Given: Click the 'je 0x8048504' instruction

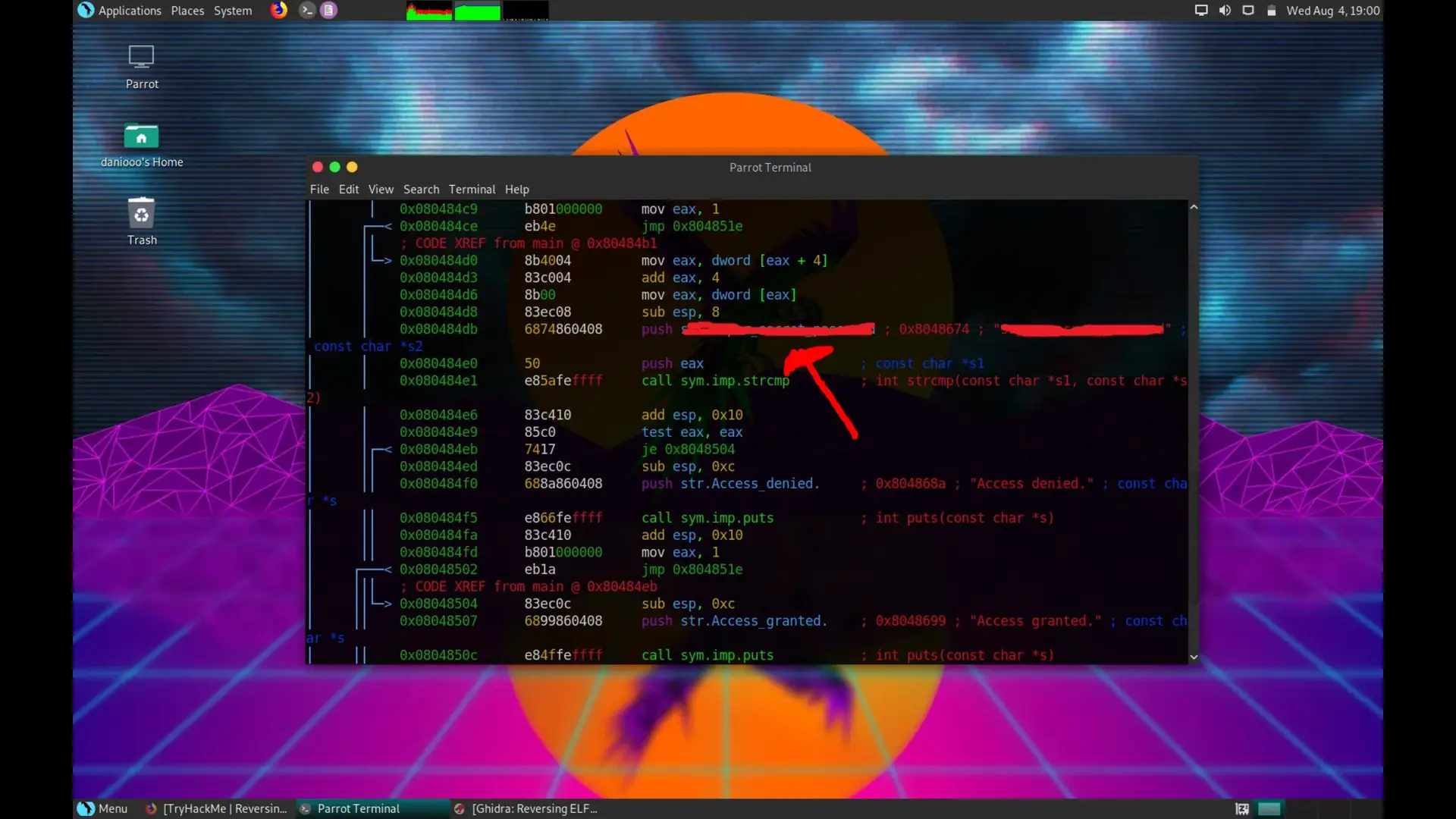Looking at the screenshot, I should [x=688, y=450].
